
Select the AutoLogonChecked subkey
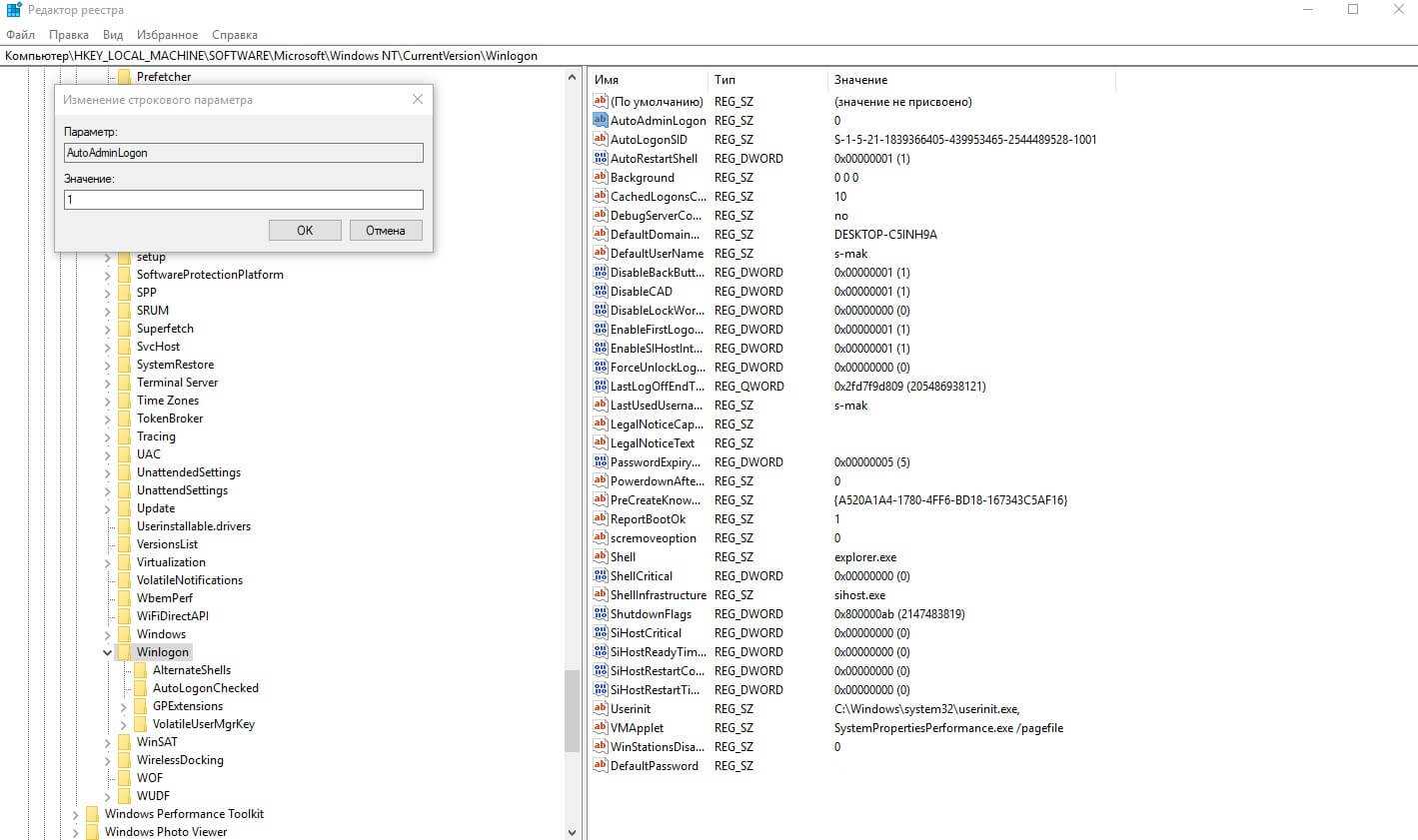point(205,688)
